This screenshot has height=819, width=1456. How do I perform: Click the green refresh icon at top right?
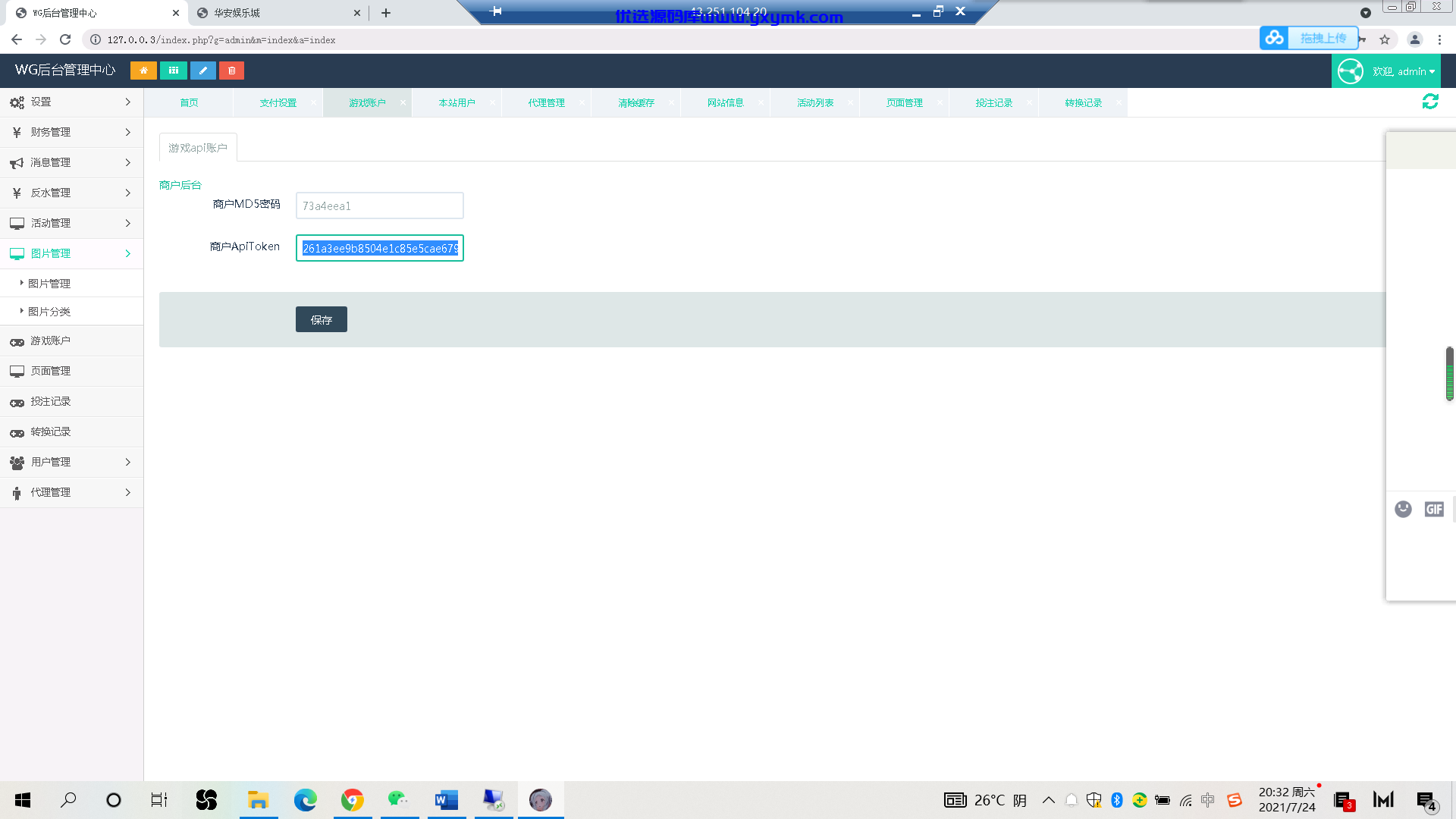point(1430,102)
